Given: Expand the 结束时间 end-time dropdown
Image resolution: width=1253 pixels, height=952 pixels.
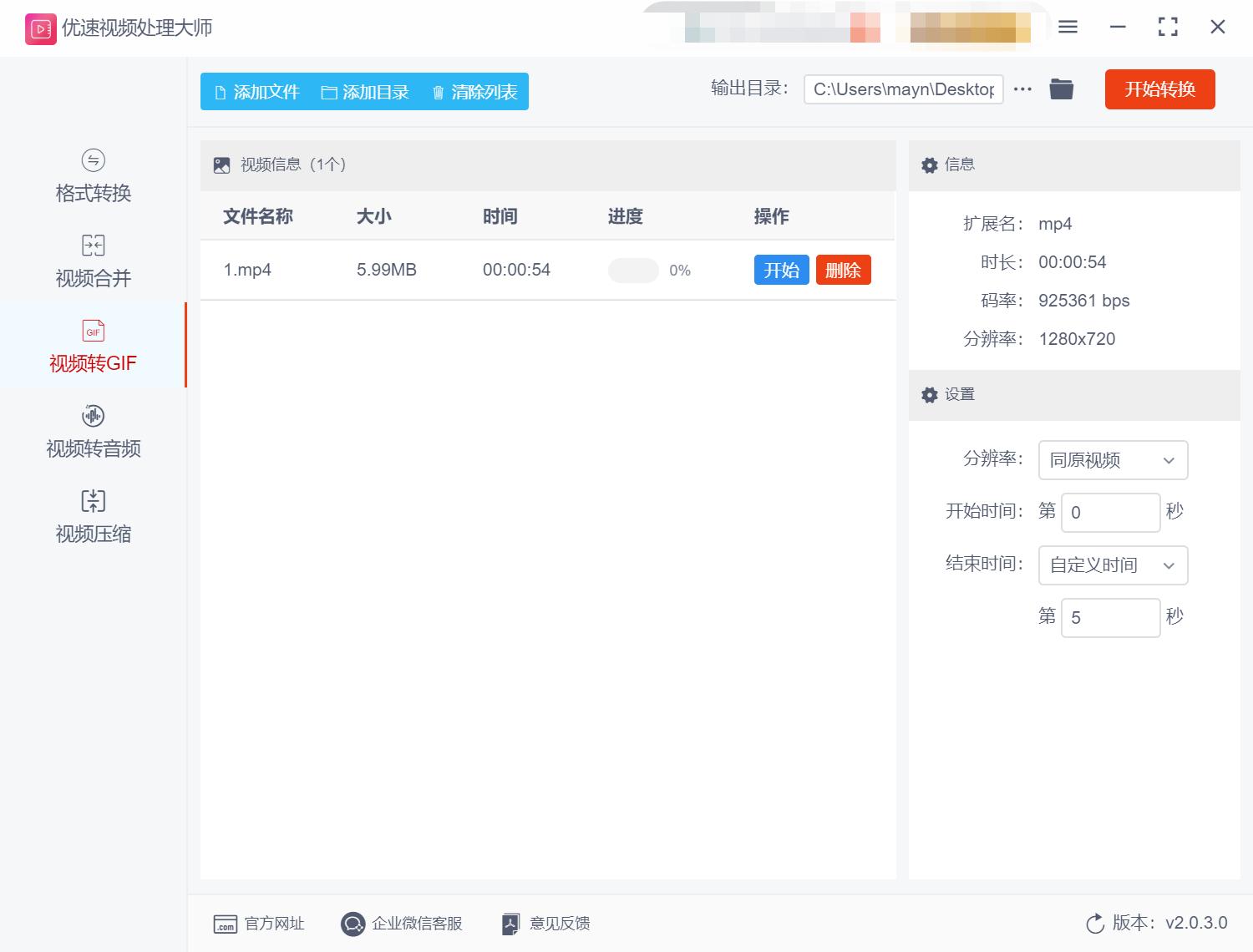Looking at the screenshot, I should [x=1113, y=565].
